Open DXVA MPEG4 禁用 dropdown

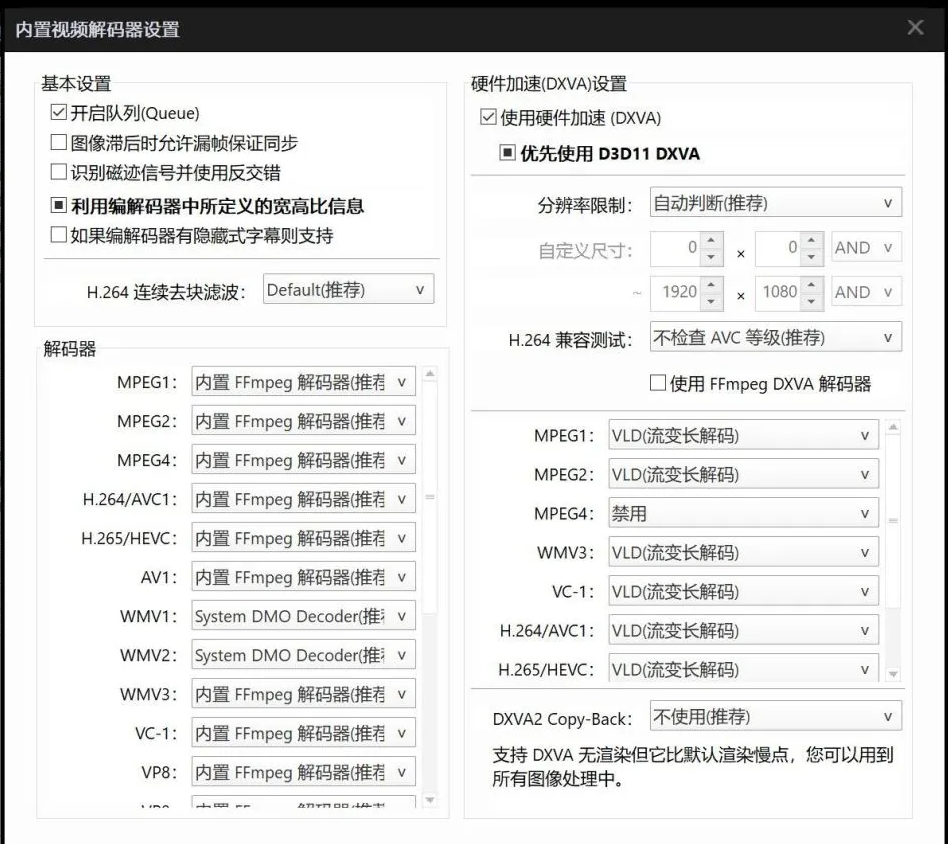[x=743, y=513]
